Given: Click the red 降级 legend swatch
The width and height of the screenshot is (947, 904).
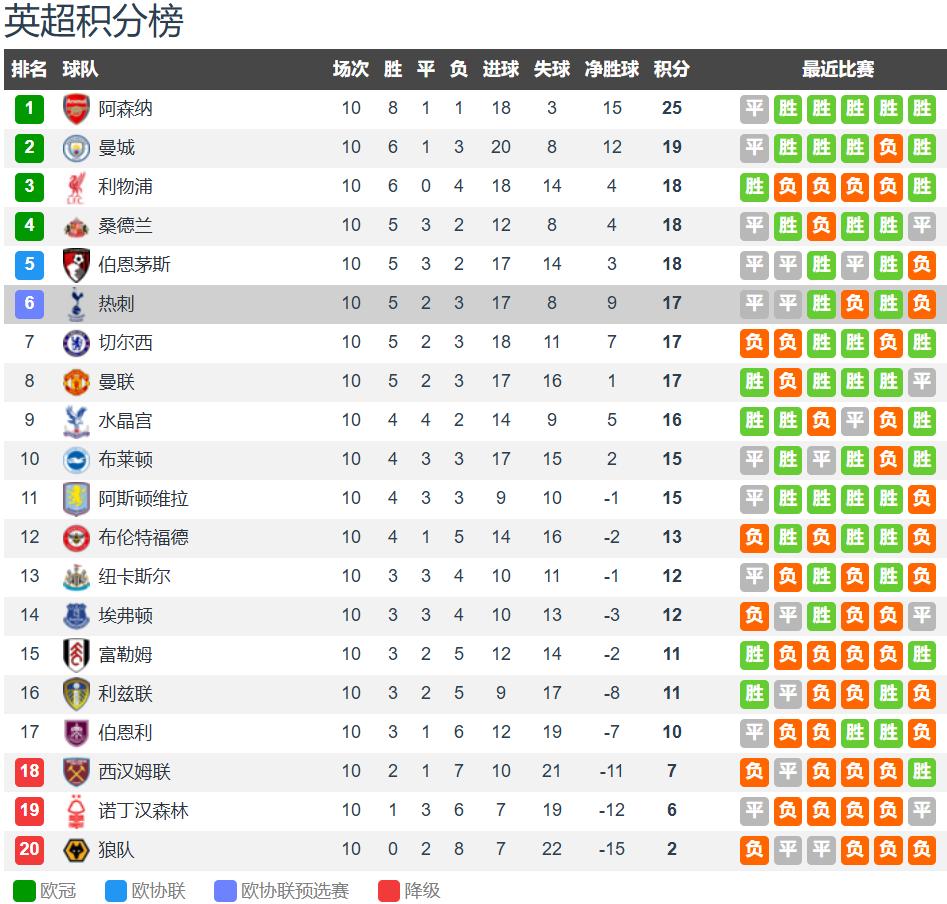Looking at the screenshot, I should click(389, 891).
